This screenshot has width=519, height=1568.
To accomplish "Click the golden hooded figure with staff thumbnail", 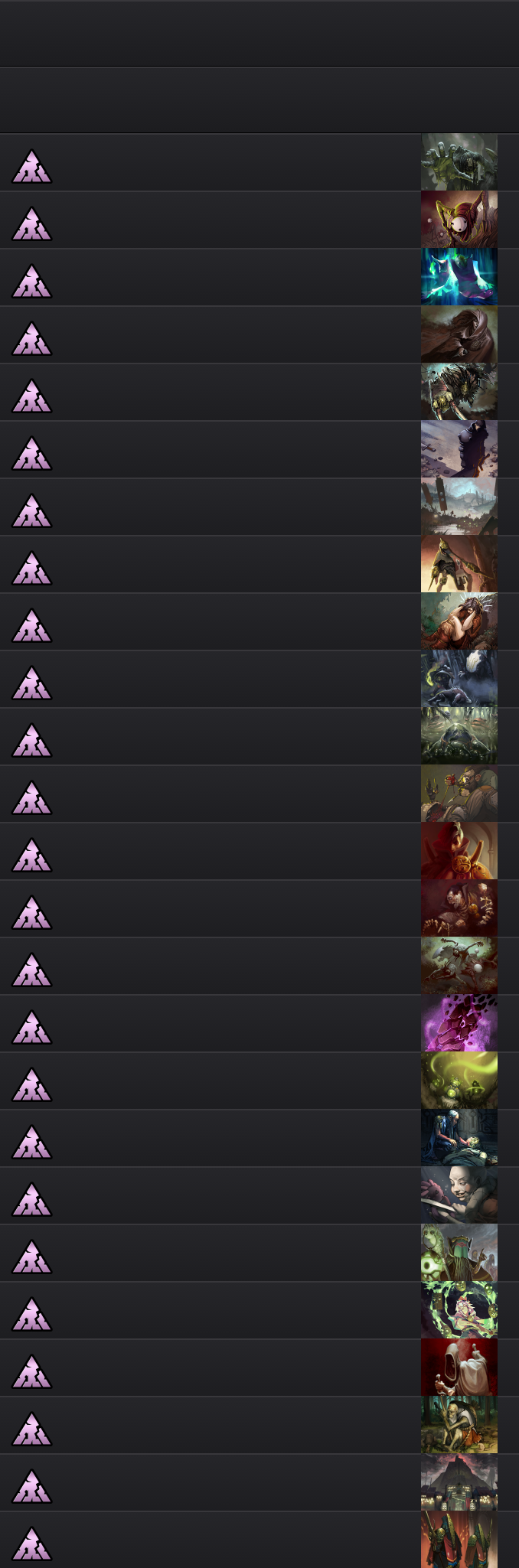I will 459,564.
